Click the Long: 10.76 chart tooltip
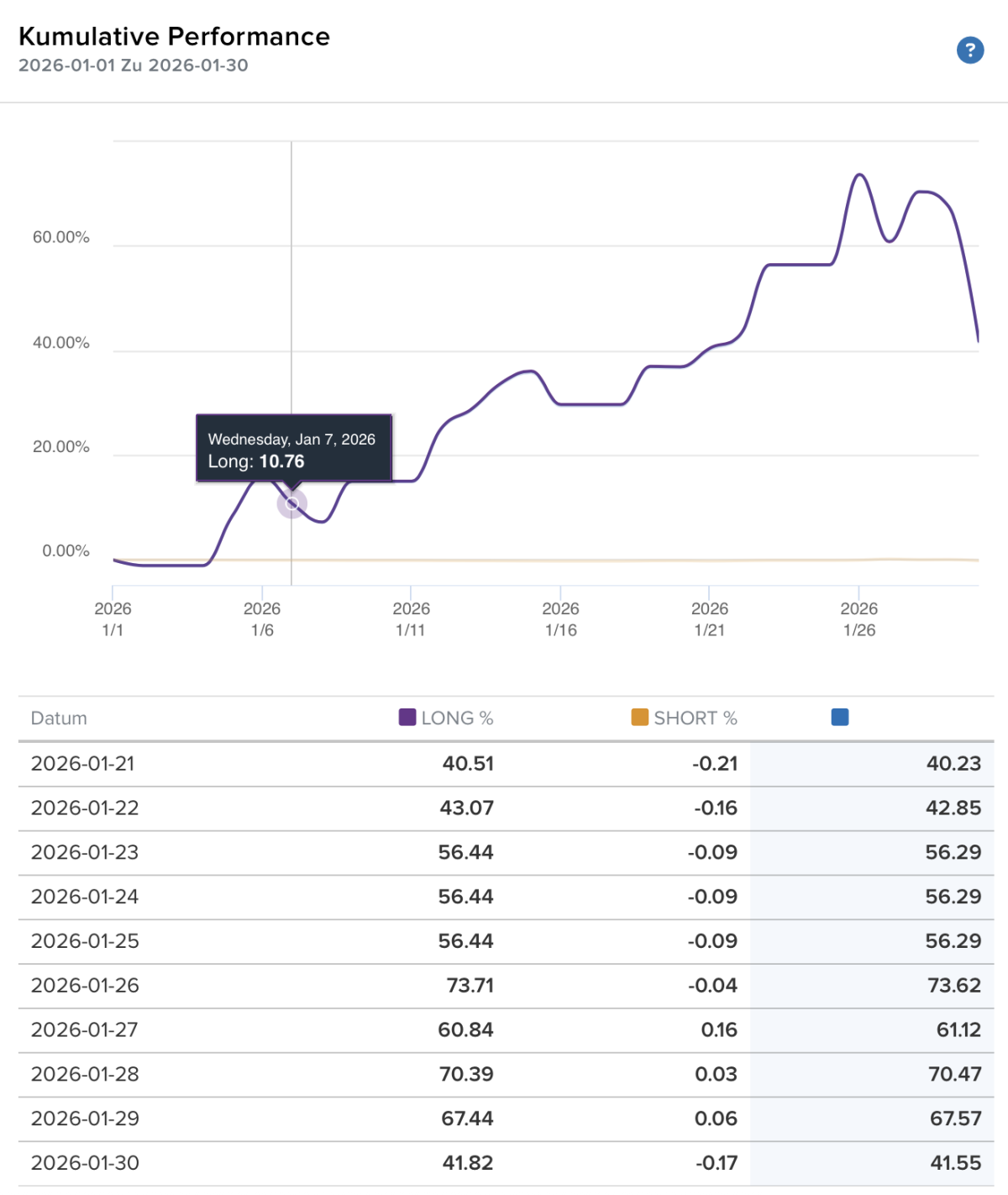 (294, 448)
